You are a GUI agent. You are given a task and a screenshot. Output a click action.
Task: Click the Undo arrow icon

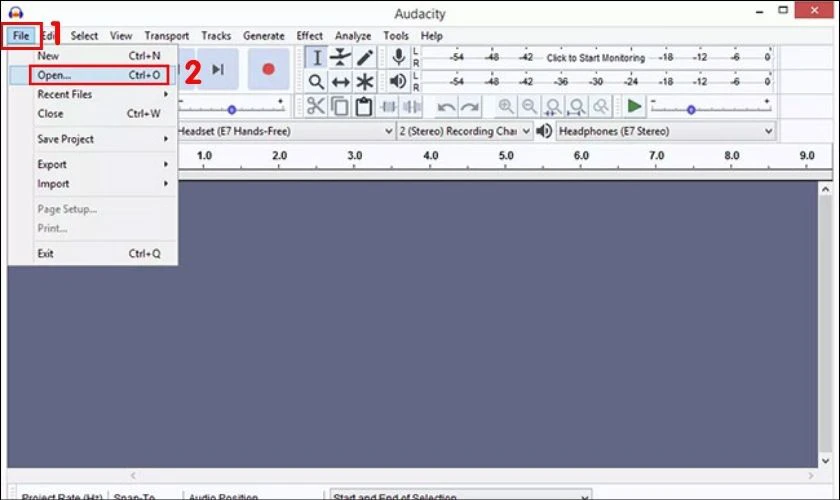(446, 107)
